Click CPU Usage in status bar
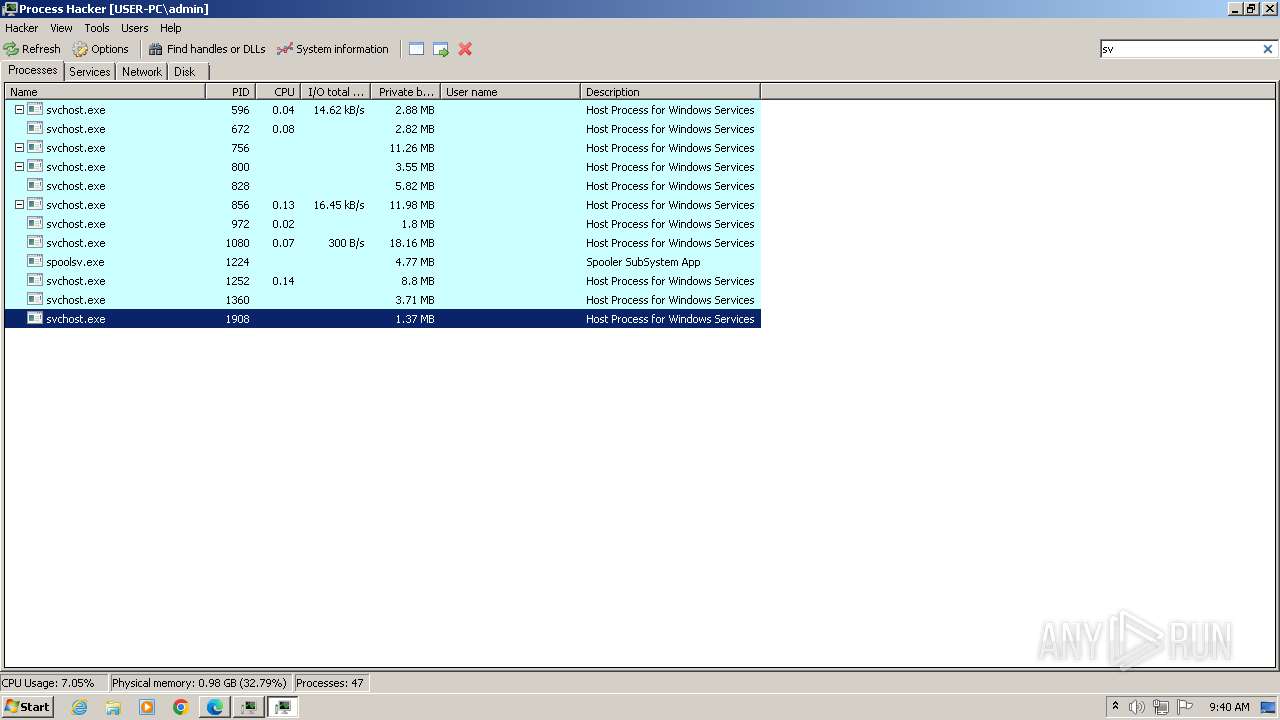 tap(54, 683)
